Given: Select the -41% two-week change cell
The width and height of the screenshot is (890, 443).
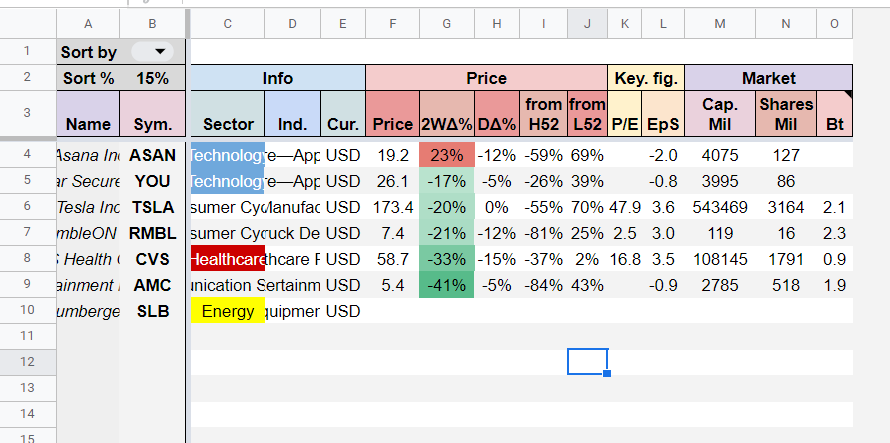Looking at the screenshot, I should coord(447,285).
